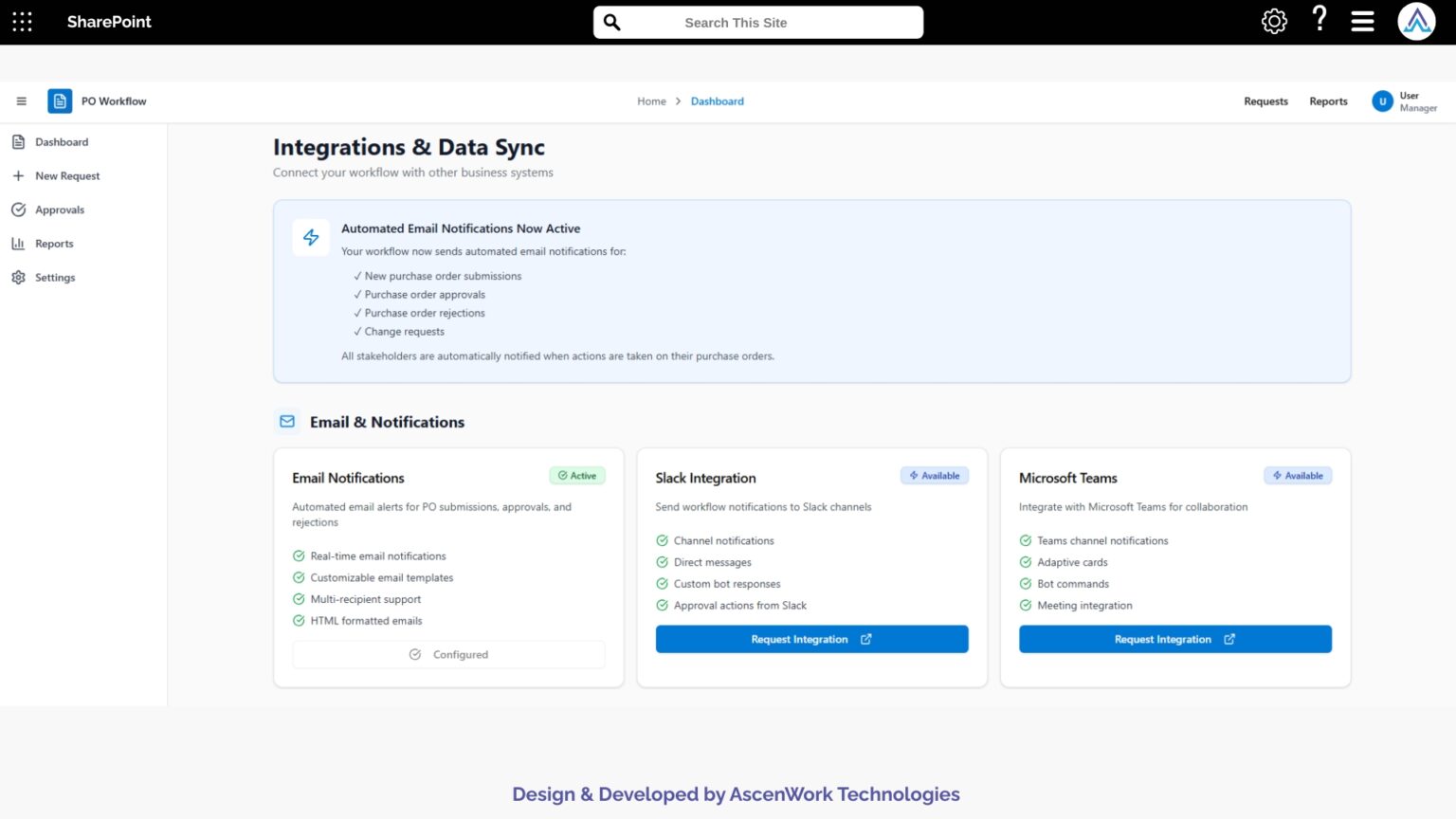
Task: Toggle the Active badge on Email Notifications
Action: coord(577,475)
